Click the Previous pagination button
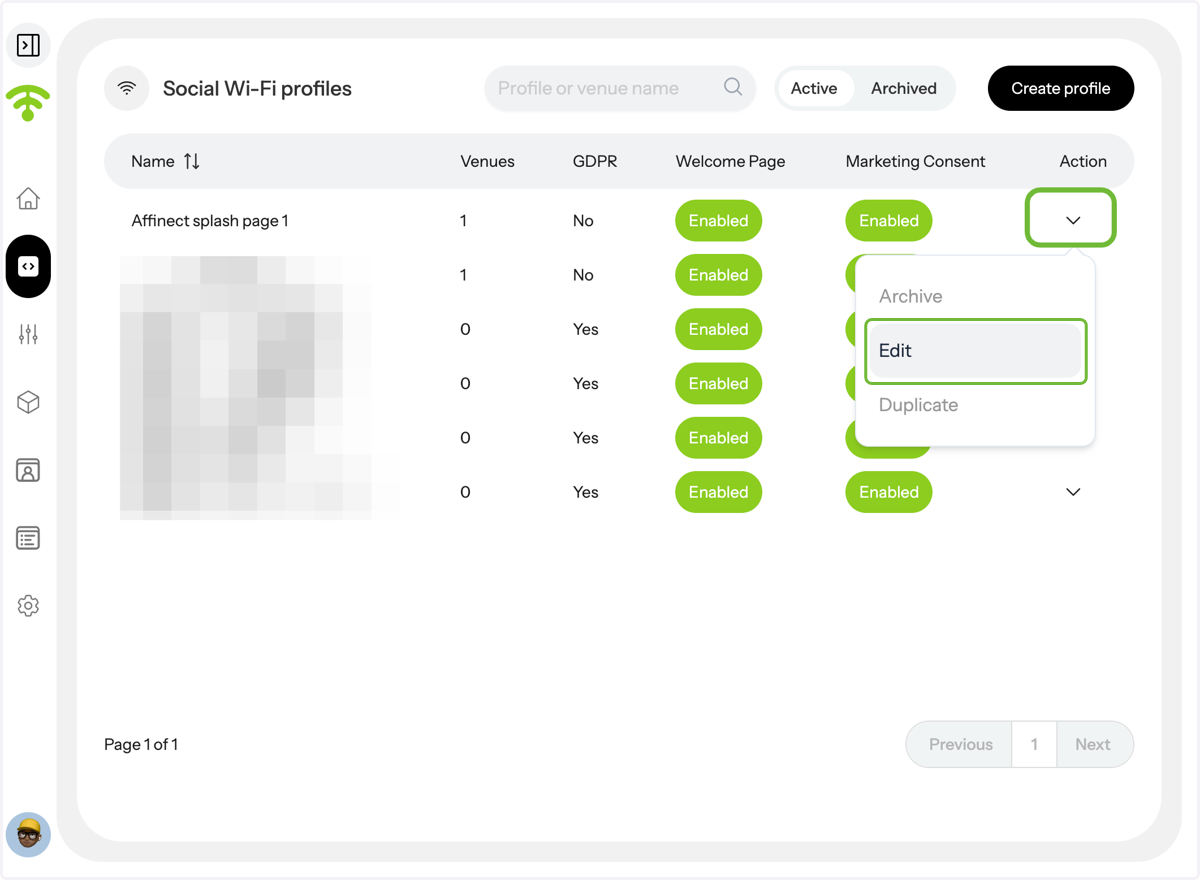Screen dimensions: 1200x880 click(960, 744)
